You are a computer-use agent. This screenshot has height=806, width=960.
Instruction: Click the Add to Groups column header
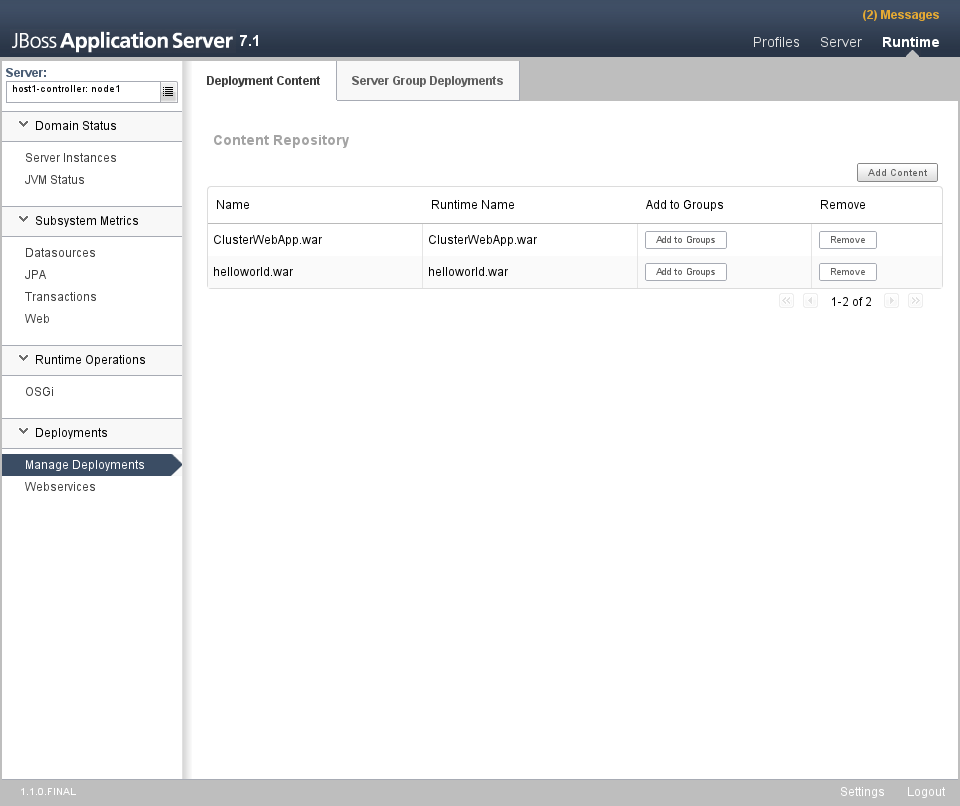tap(684, 205)
